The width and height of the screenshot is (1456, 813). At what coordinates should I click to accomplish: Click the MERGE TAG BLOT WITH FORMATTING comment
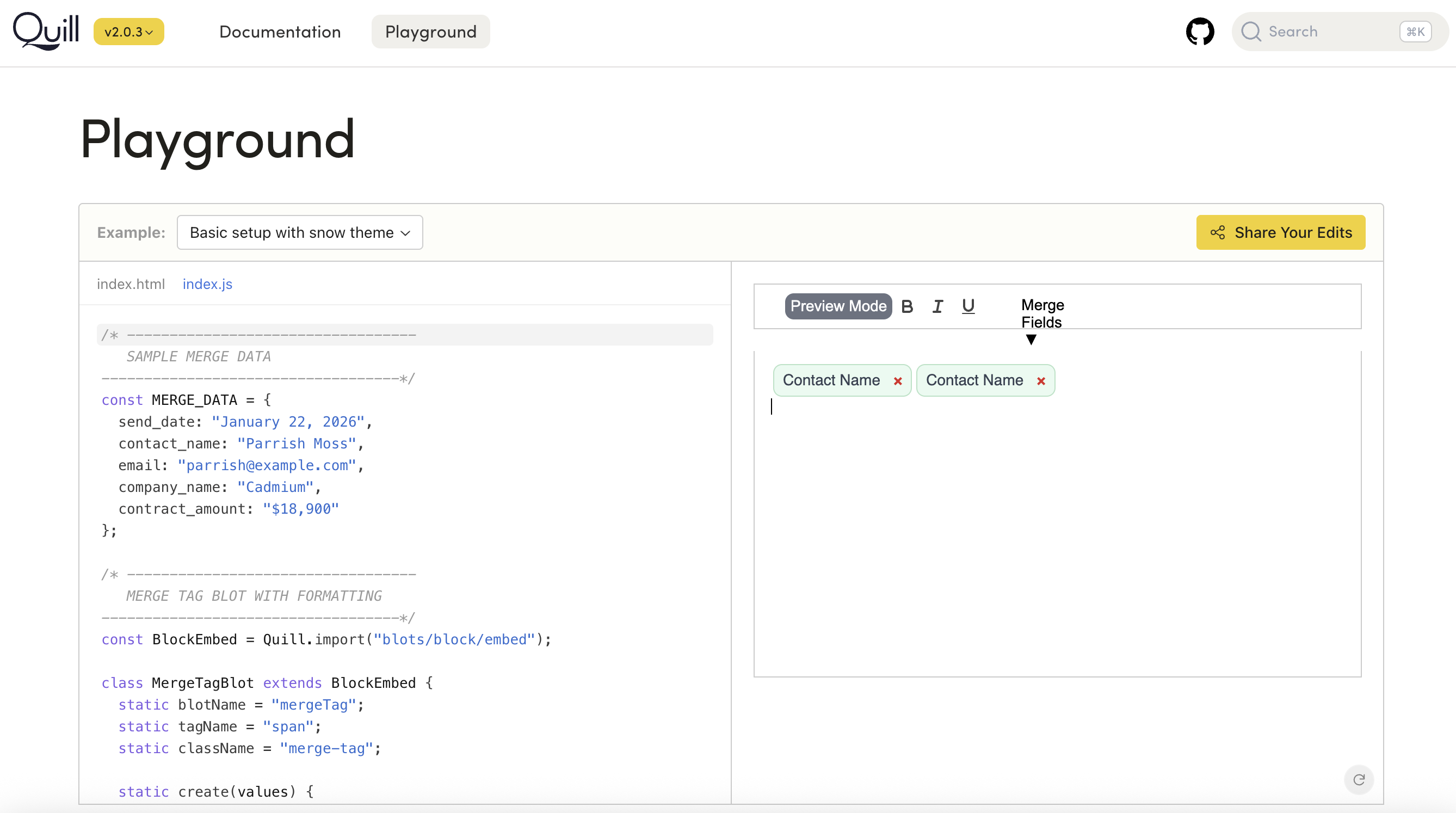point(254,595)
